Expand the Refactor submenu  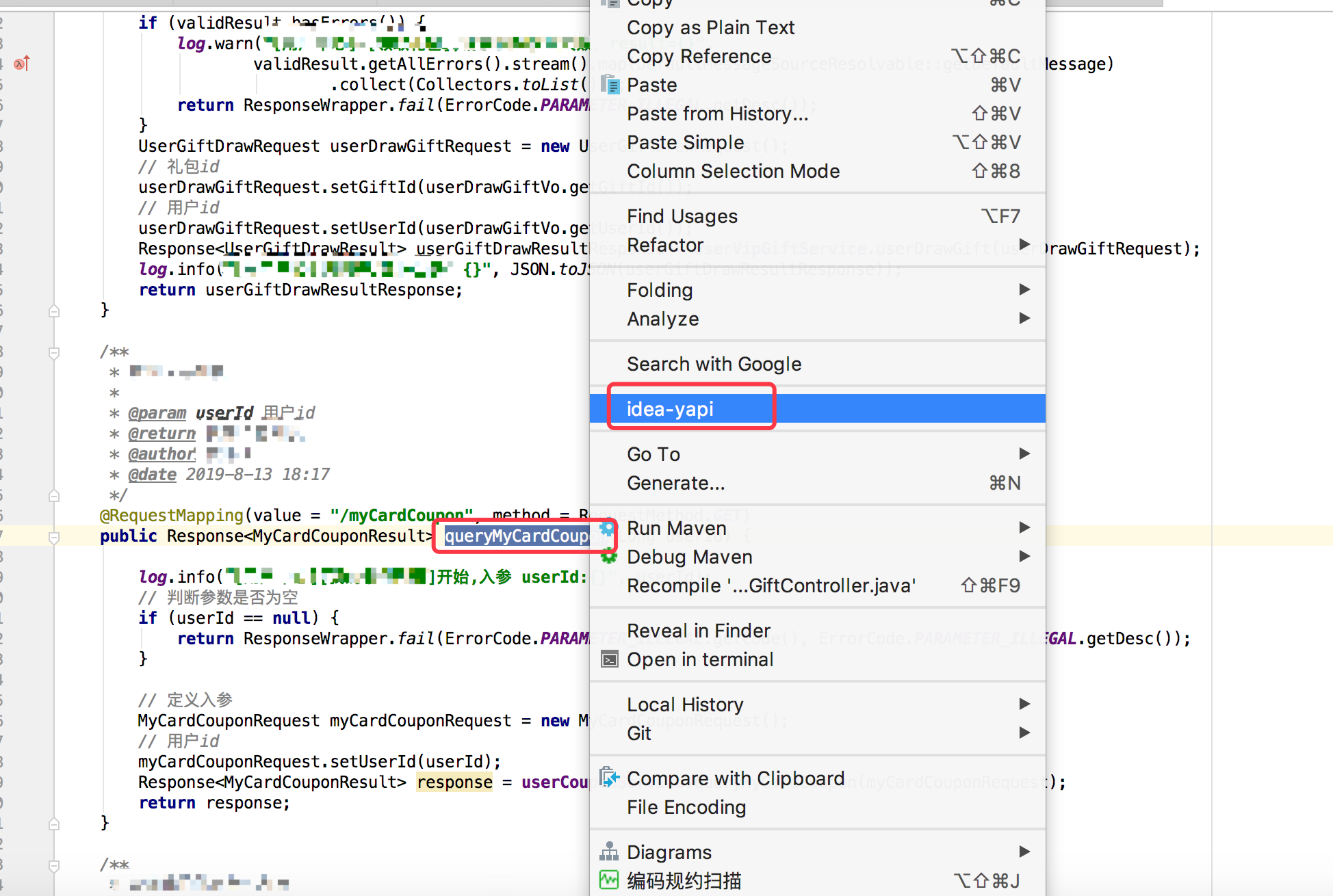point(1024,244)
